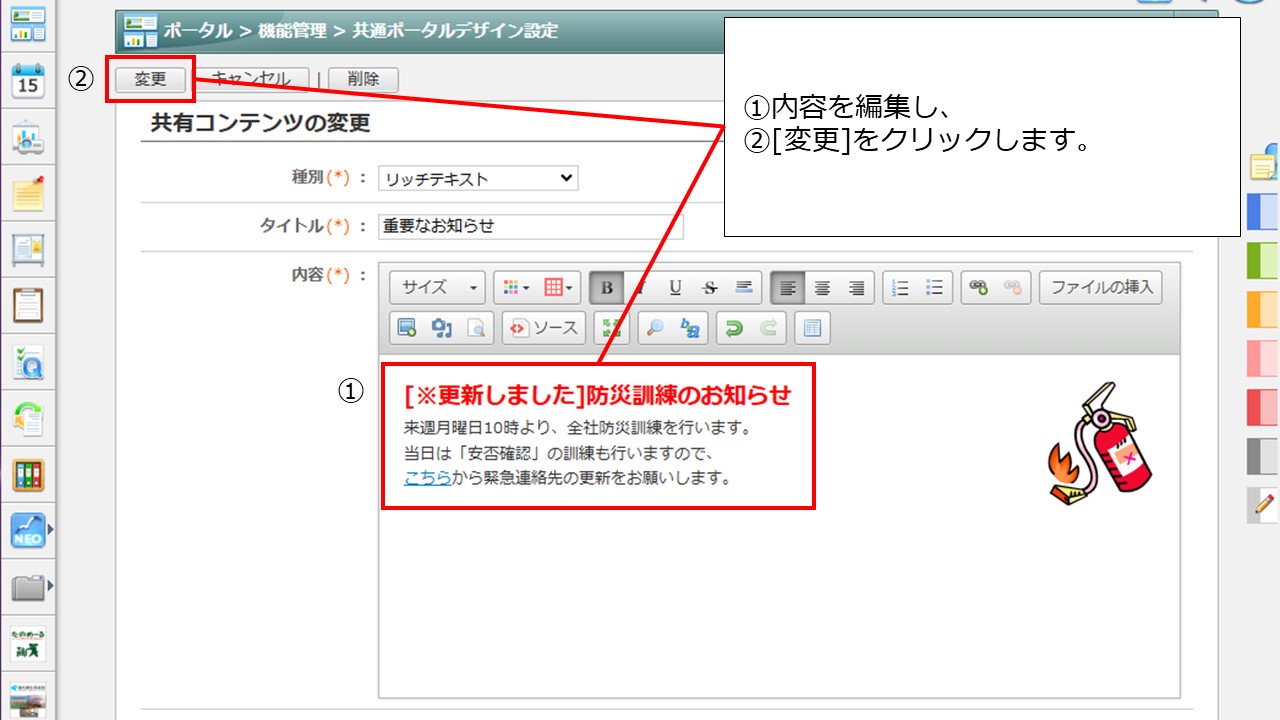Click the insert link icon
The height and width of the screenshot is (720, 1280).
coord(978,288)
